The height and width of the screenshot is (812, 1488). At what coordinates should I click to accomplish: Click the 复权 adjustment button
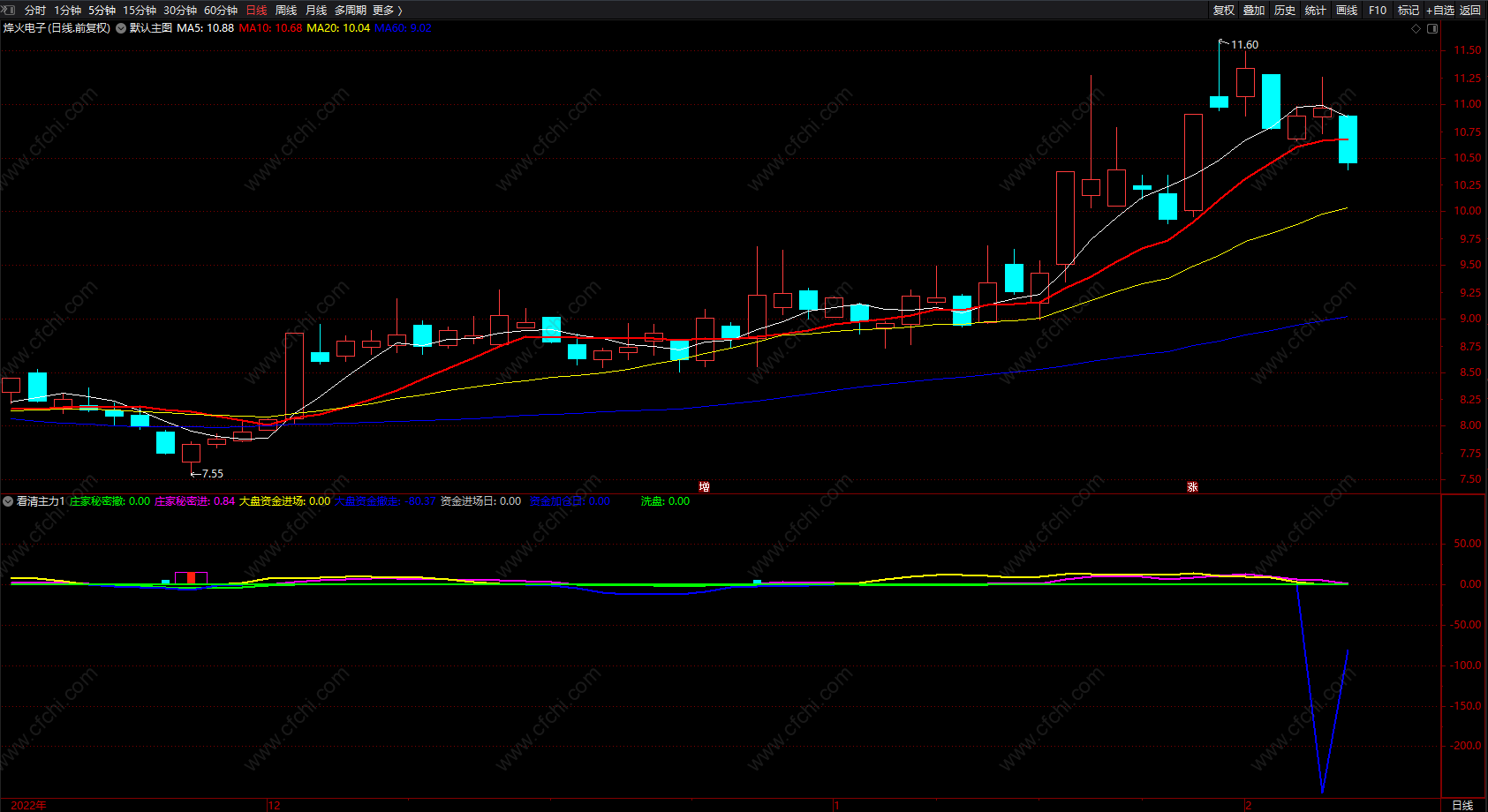(x=1224, y=11)
